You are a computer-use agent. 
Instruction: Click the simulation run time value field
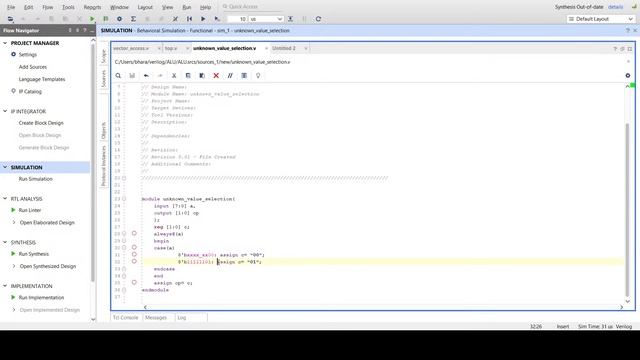(x=237, y=19)
